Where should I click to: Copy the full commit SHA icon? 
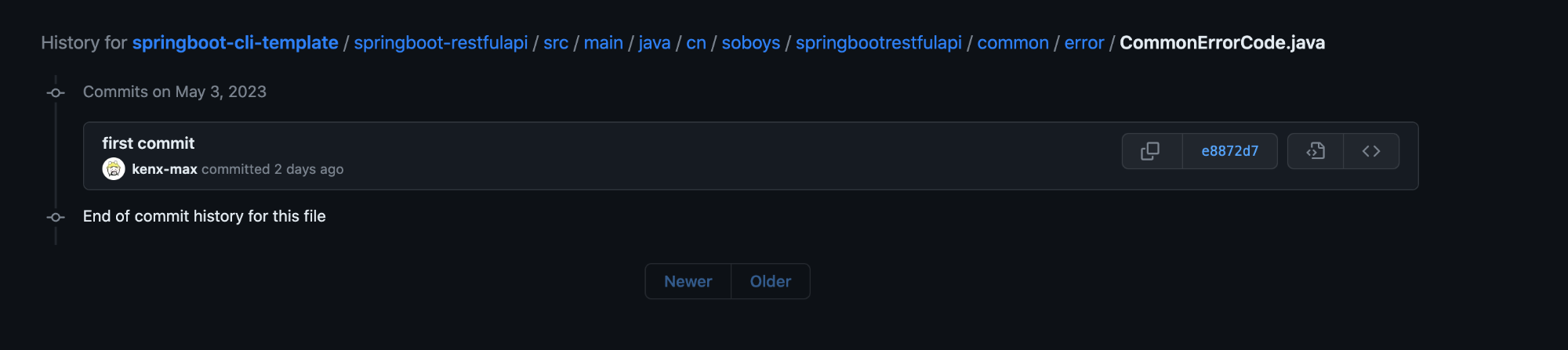pyautogui.click(x=1151, y=151)
